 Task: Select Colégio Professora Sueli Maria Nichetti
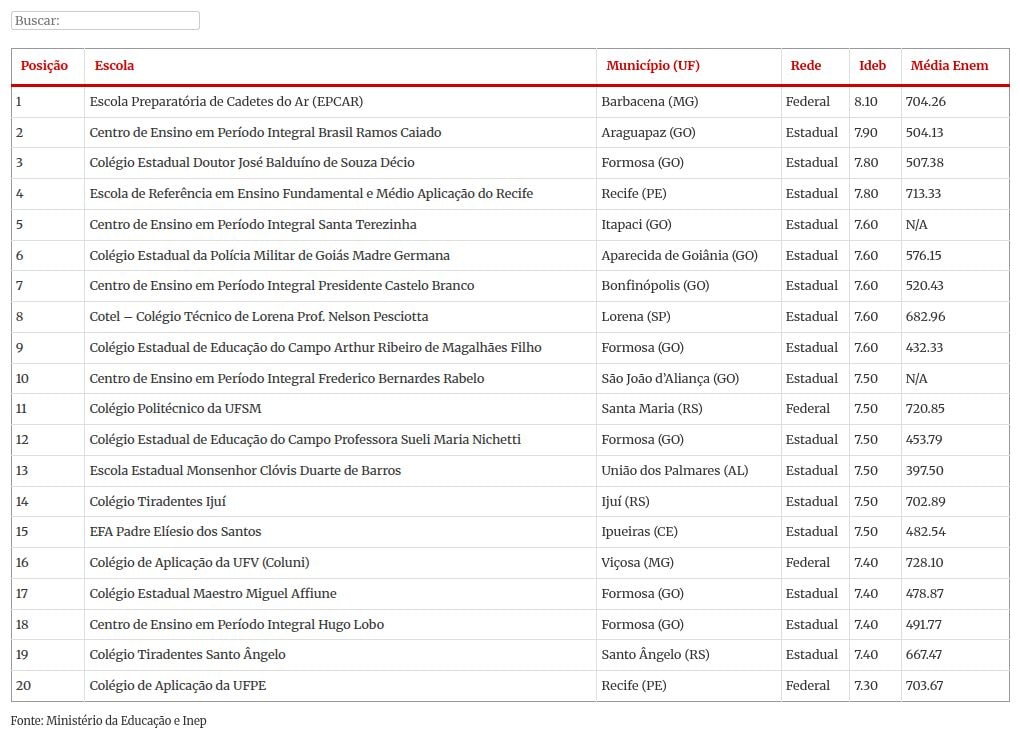(x=305, y=440)
